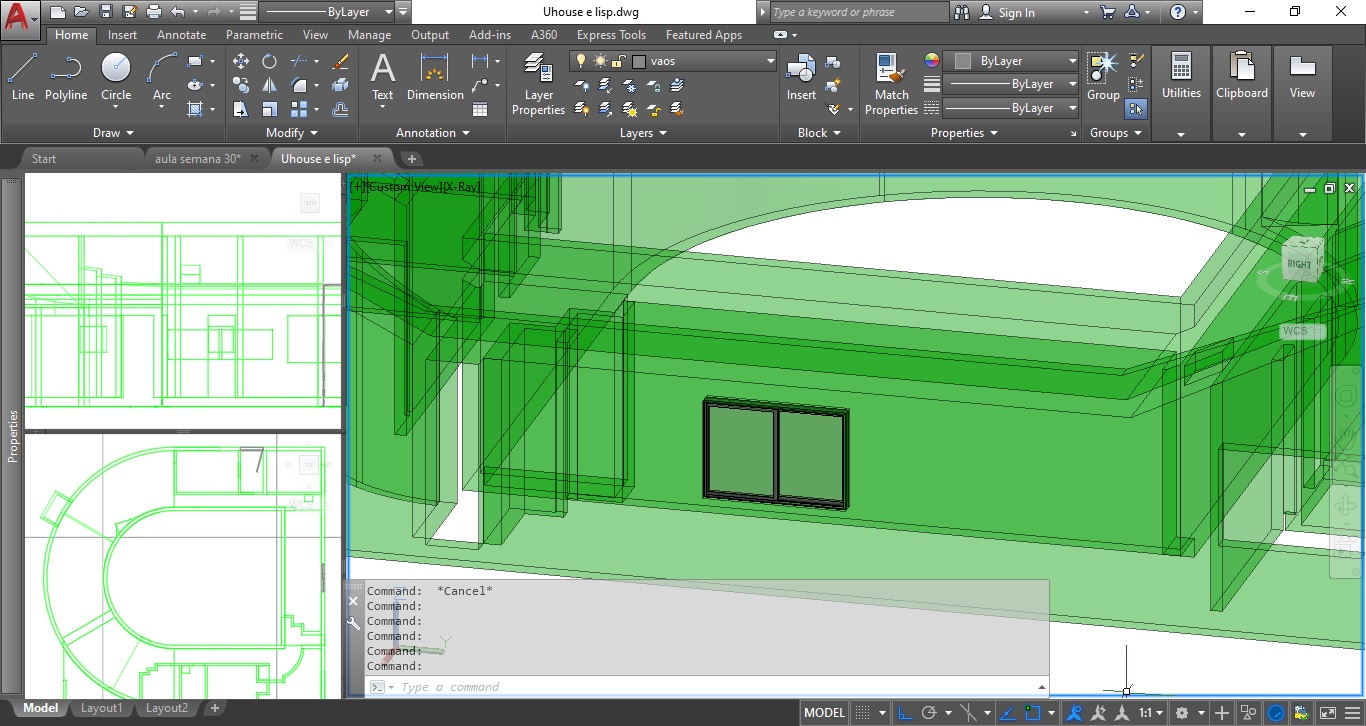Toggle annotation objects visibility in status bar
This screenshot has width=1366, height=726.
coord(1075,713)
